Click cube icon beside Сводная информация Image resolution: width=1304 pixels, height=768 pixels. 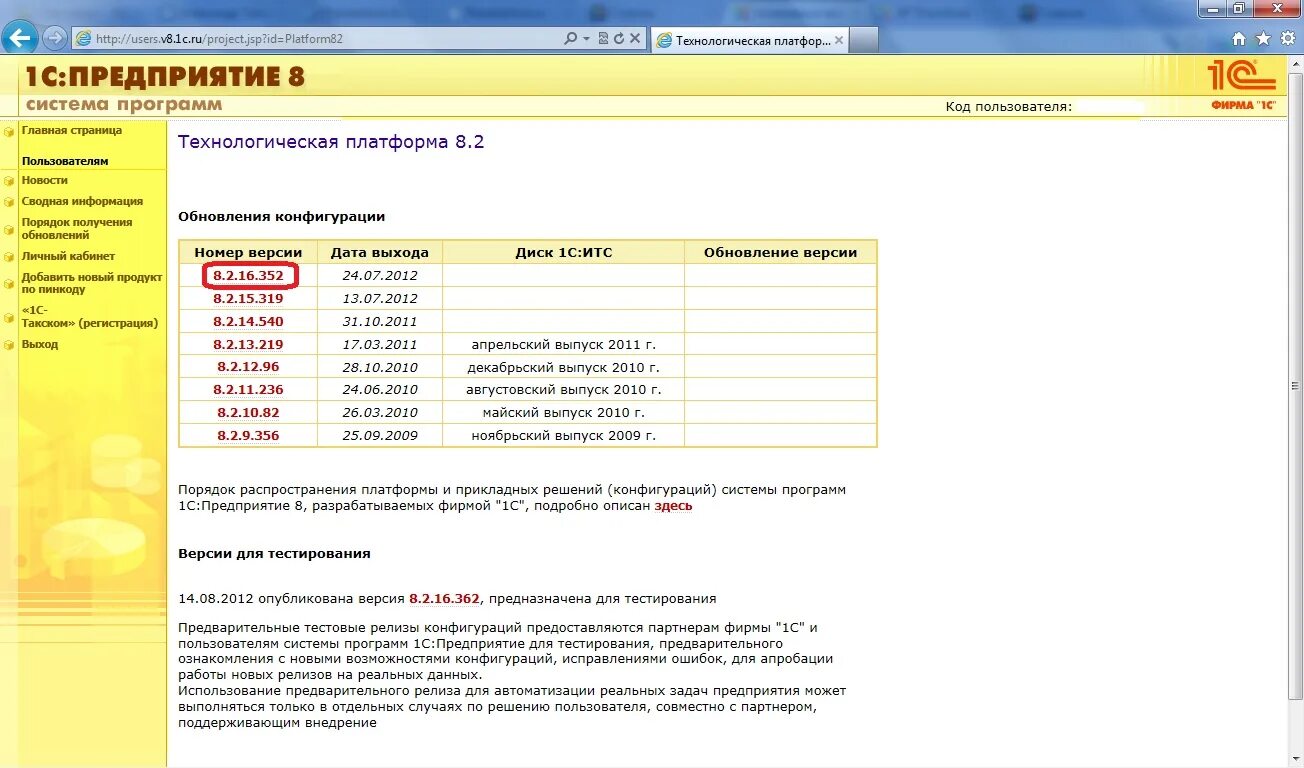(9, 202)
